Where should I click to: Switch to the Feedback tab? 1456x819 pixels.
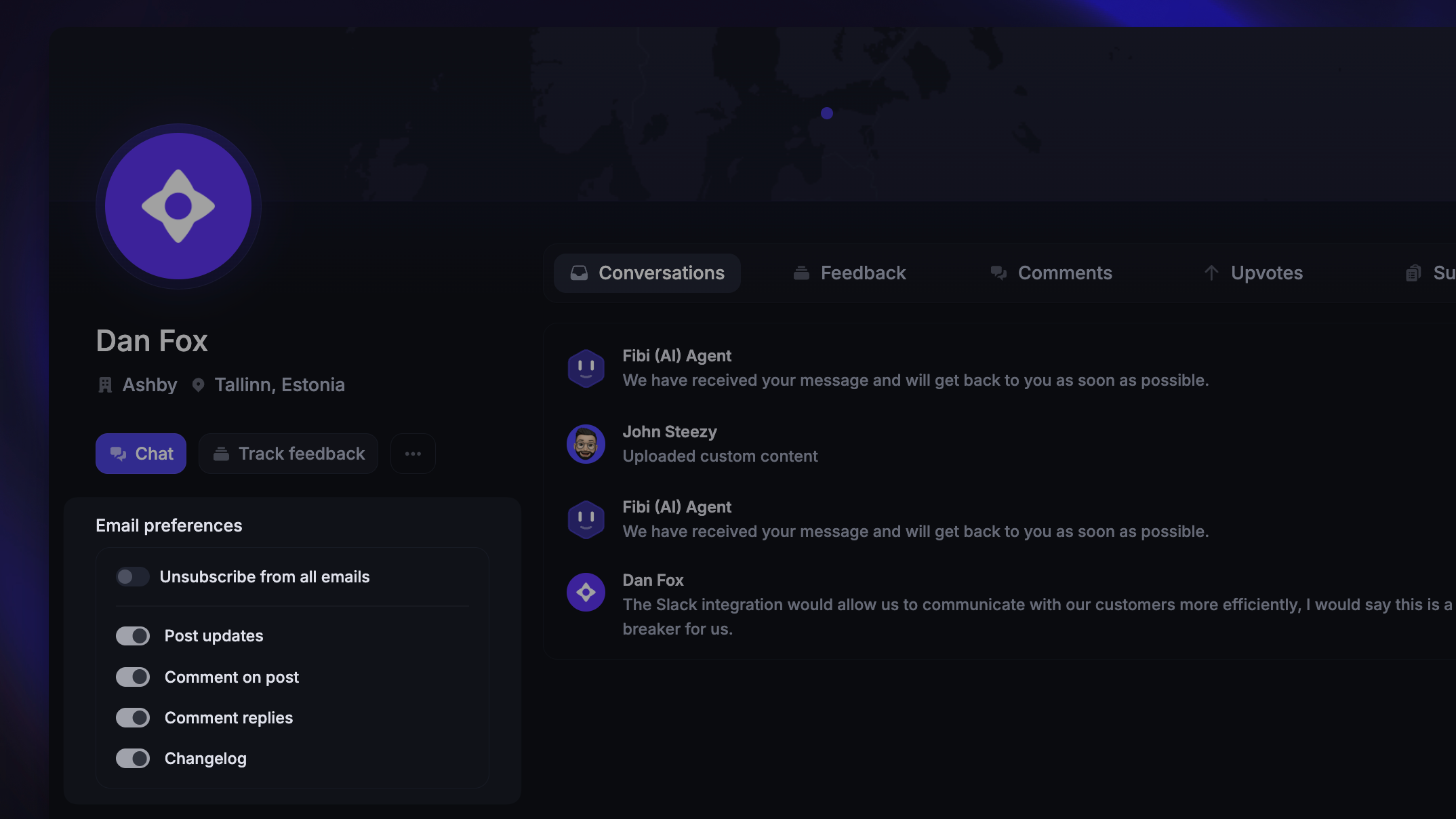(849, 273)
